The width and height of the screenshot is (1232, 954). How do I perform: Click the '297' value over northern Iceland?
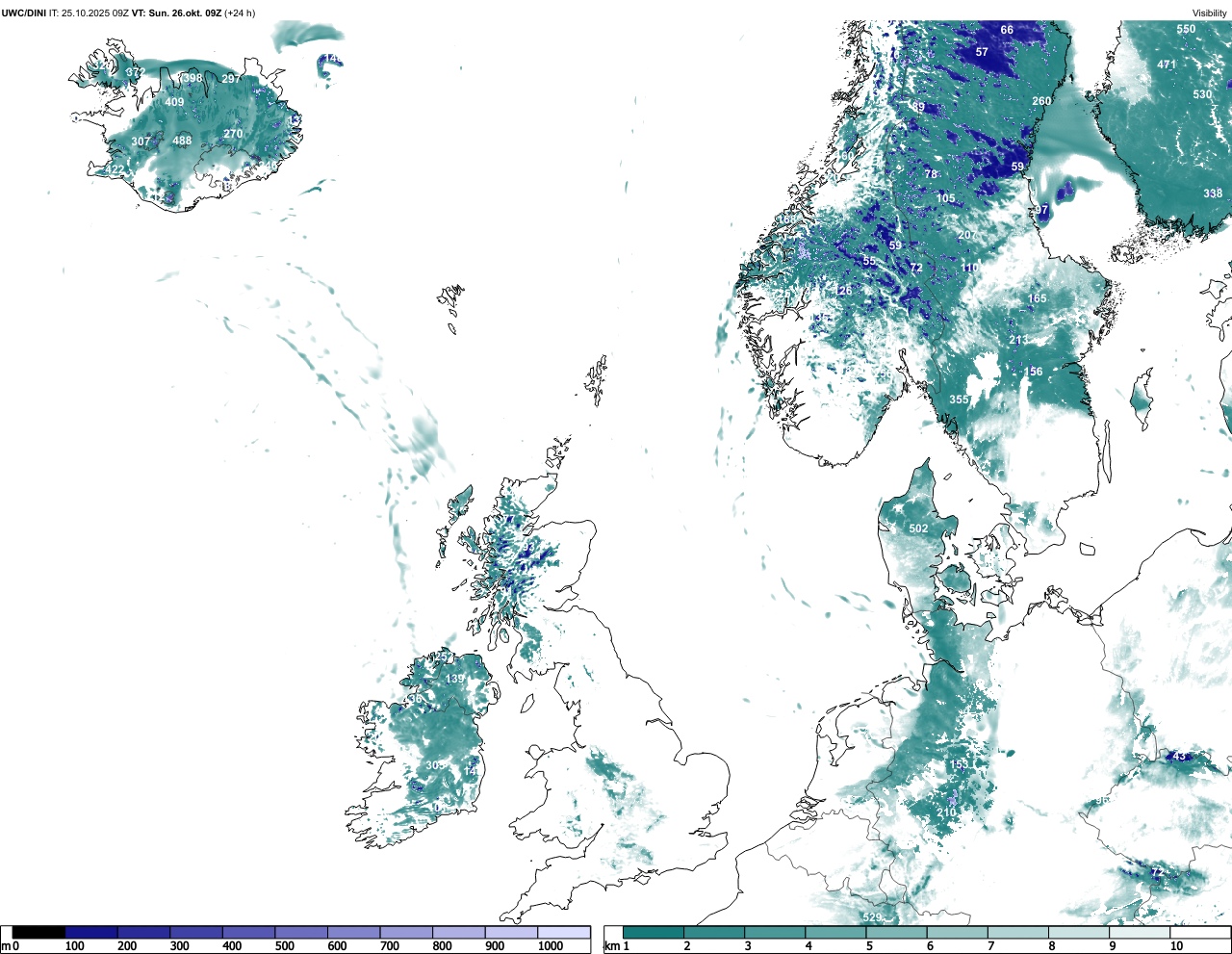pyautogui.click(x=231, y=79)
